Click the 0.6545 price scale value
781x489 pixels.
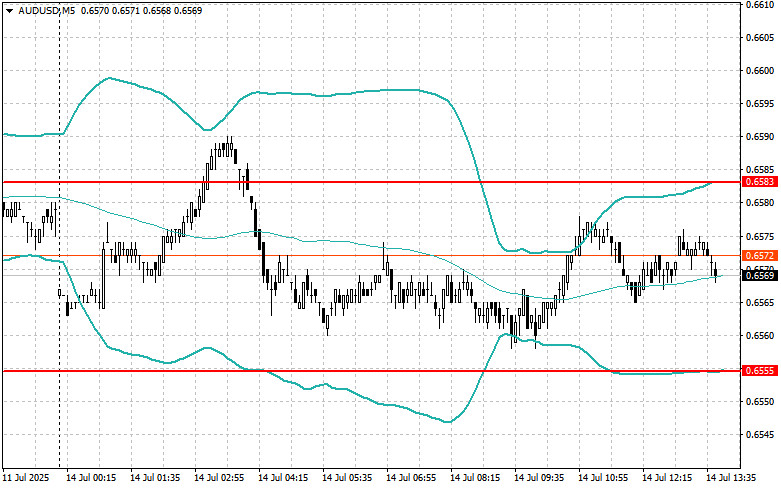click(760, 434)
